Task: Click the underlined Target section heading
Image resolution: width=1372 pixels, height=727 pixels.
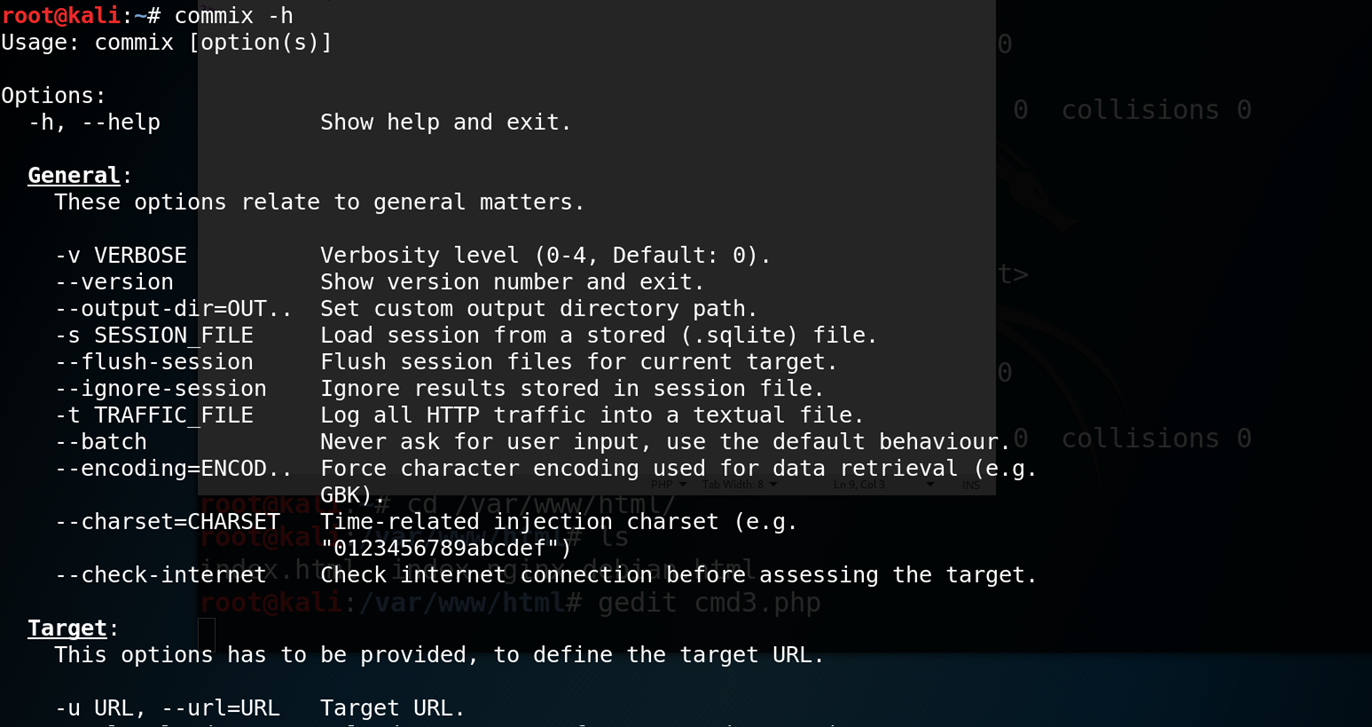Action: [67, 628]
